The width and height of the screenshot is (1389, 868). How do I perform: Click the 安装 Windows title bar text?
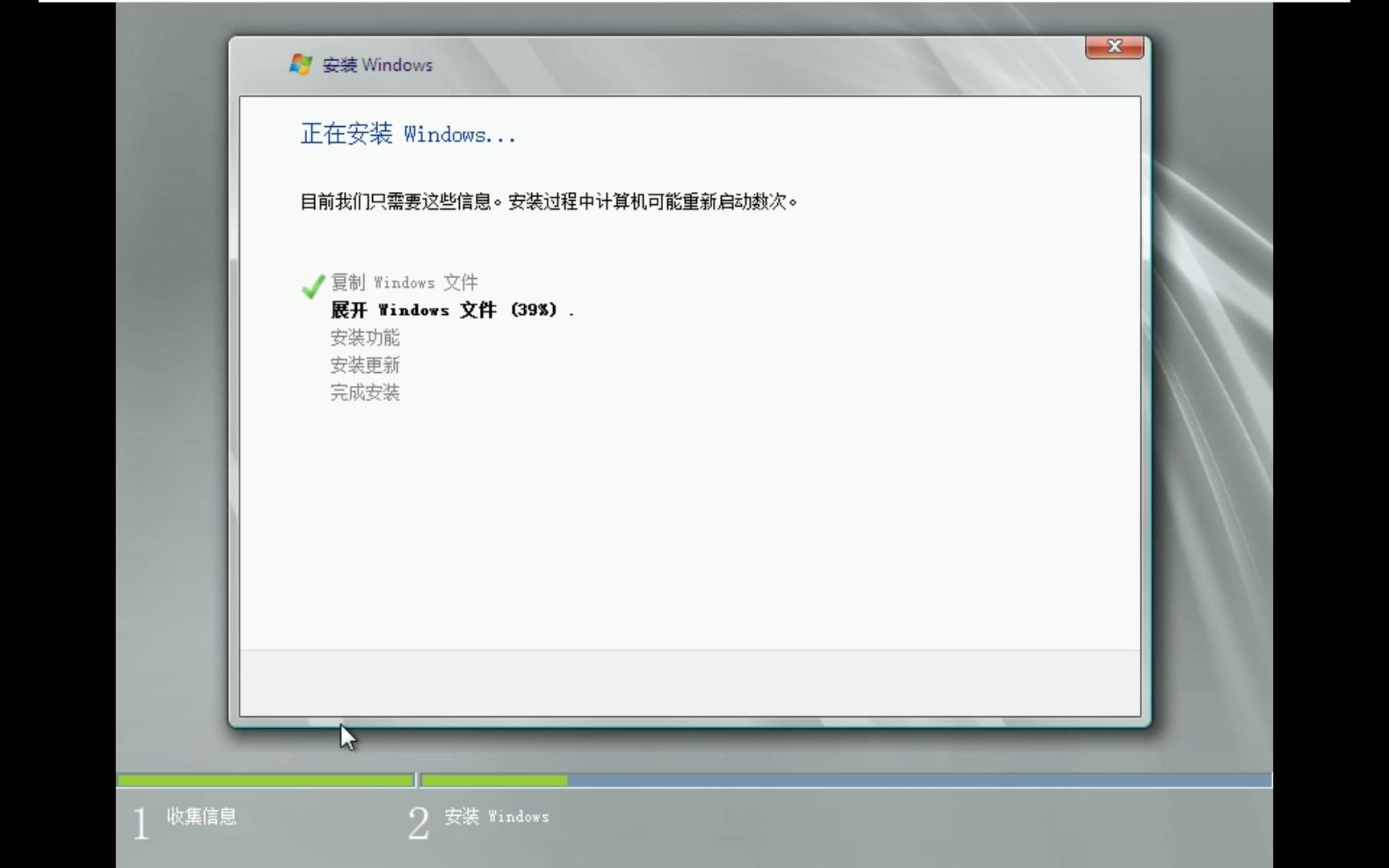click(x=377, y=65)
